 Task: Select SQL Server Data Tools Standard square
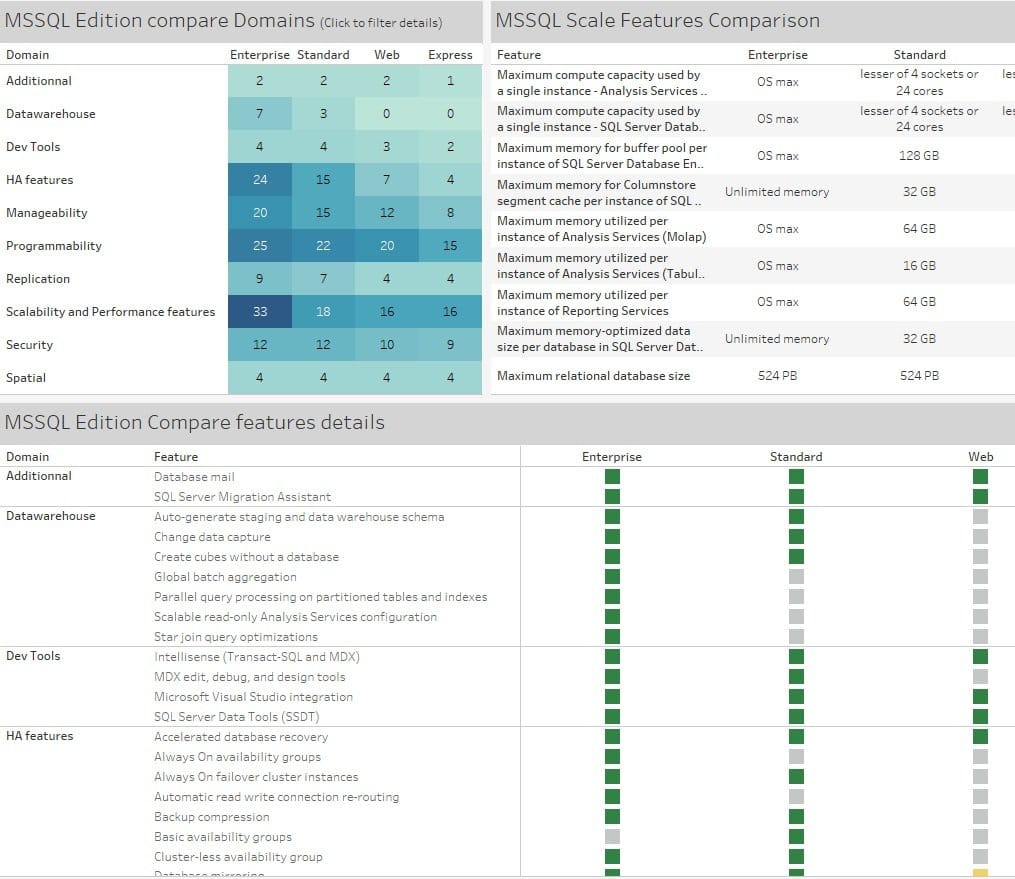tap(796, 717)
